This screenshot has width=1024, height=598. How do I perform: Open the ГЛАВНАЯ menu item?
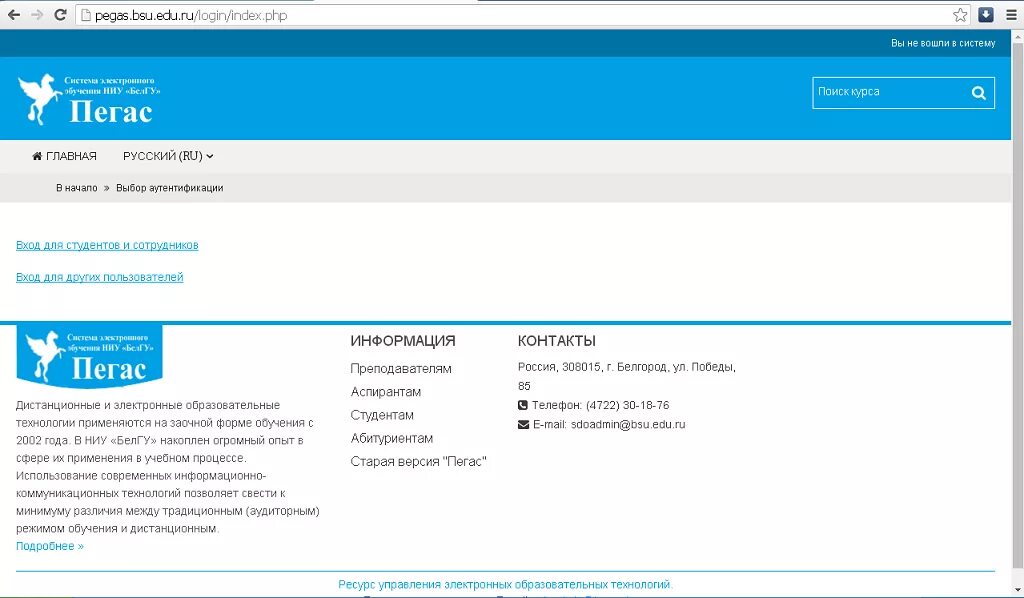(64, 156)
